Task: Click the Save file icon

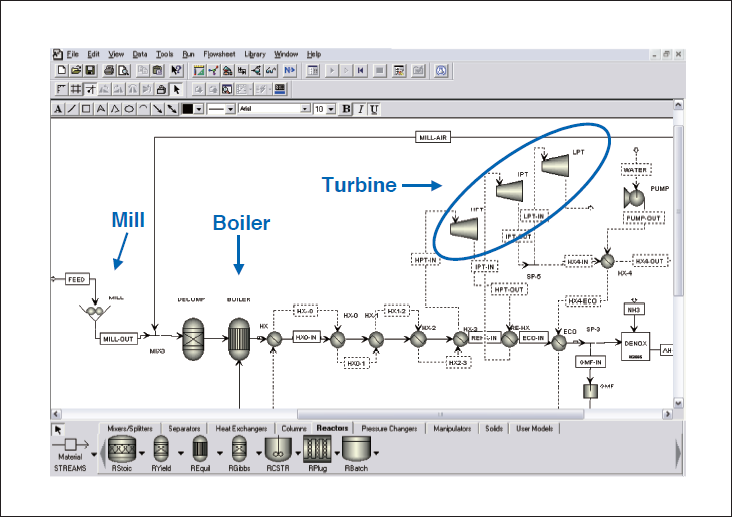Action: point(90,71)
